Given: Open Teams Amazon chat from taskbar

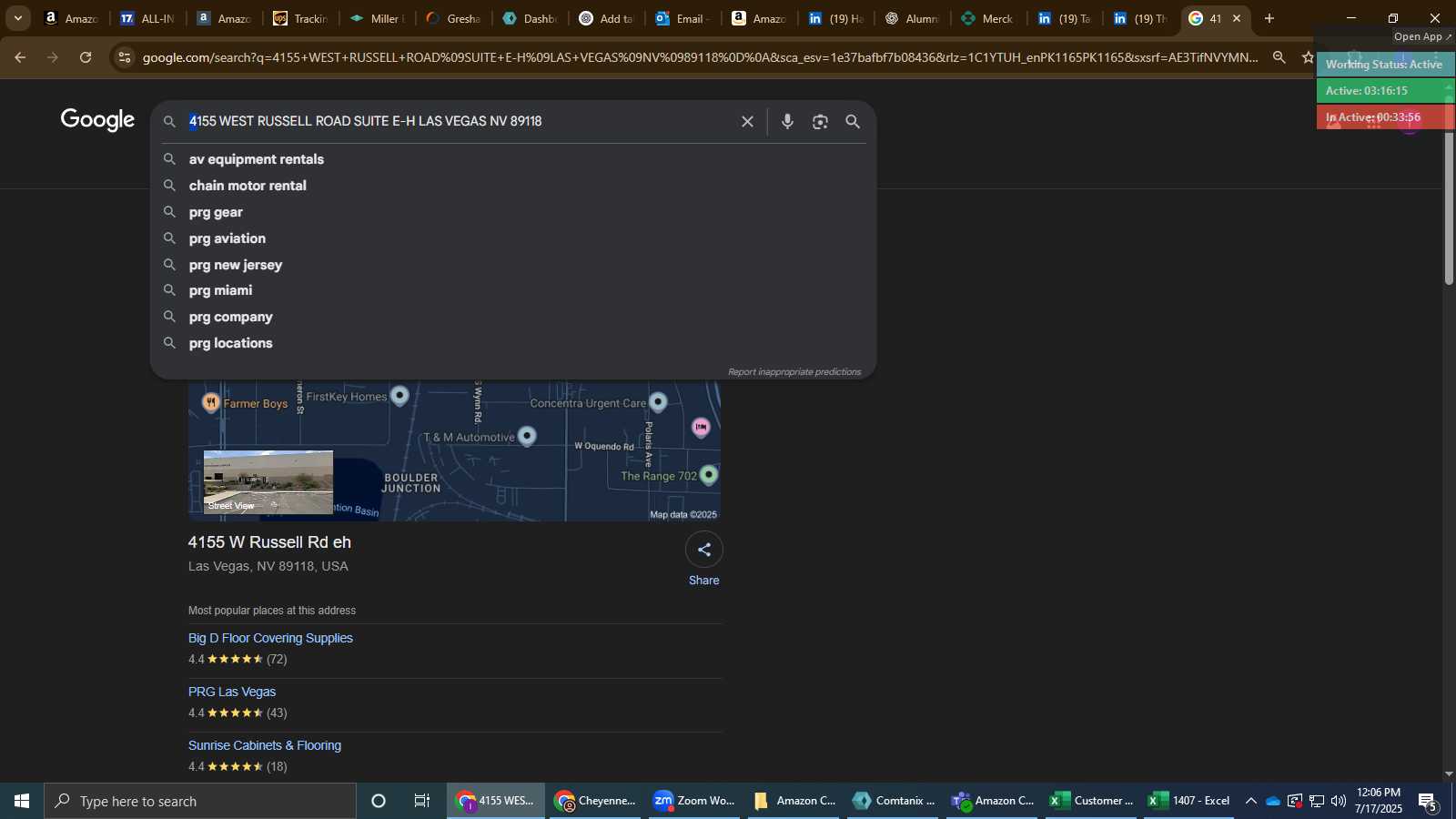Looking at the screenshot, I should [994, 801].
